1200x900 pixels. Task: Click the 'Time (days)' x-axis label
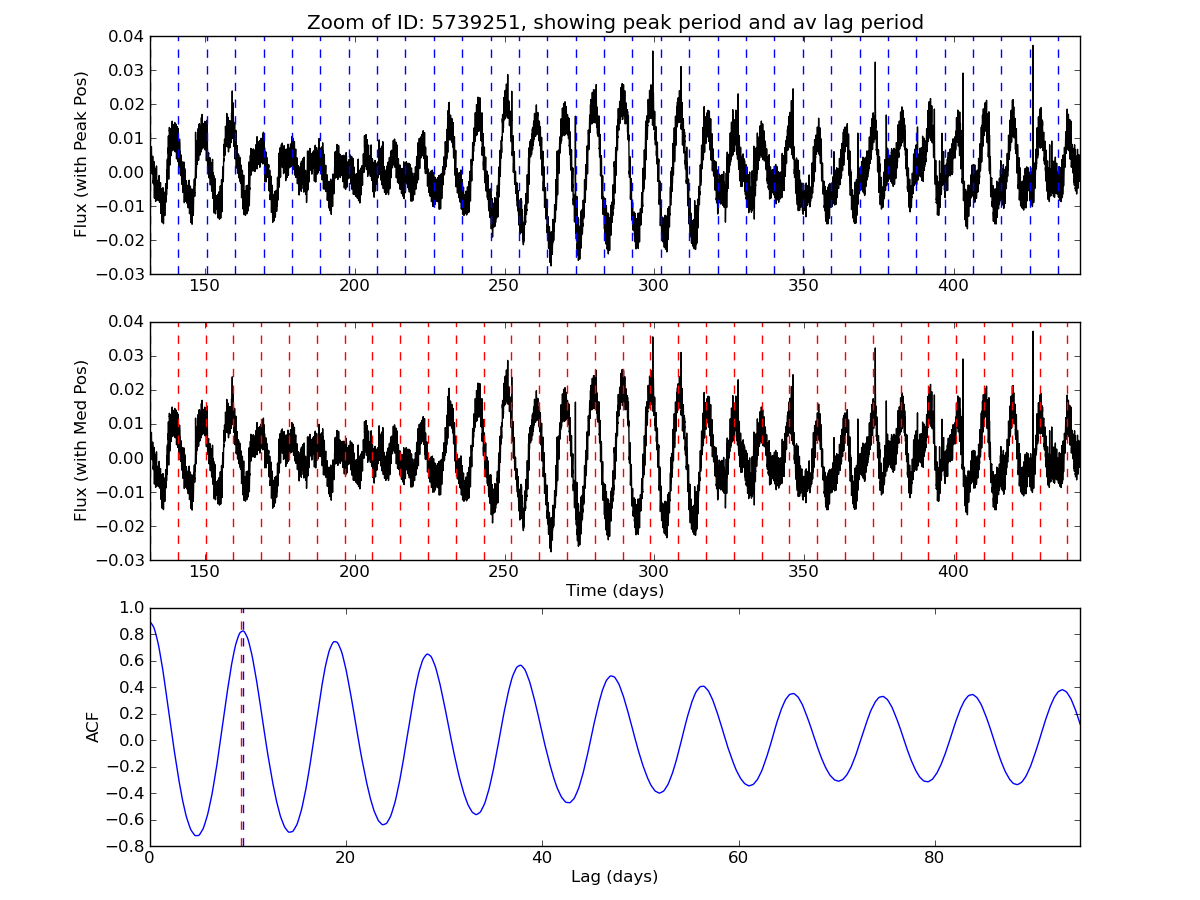coord(614,591)
